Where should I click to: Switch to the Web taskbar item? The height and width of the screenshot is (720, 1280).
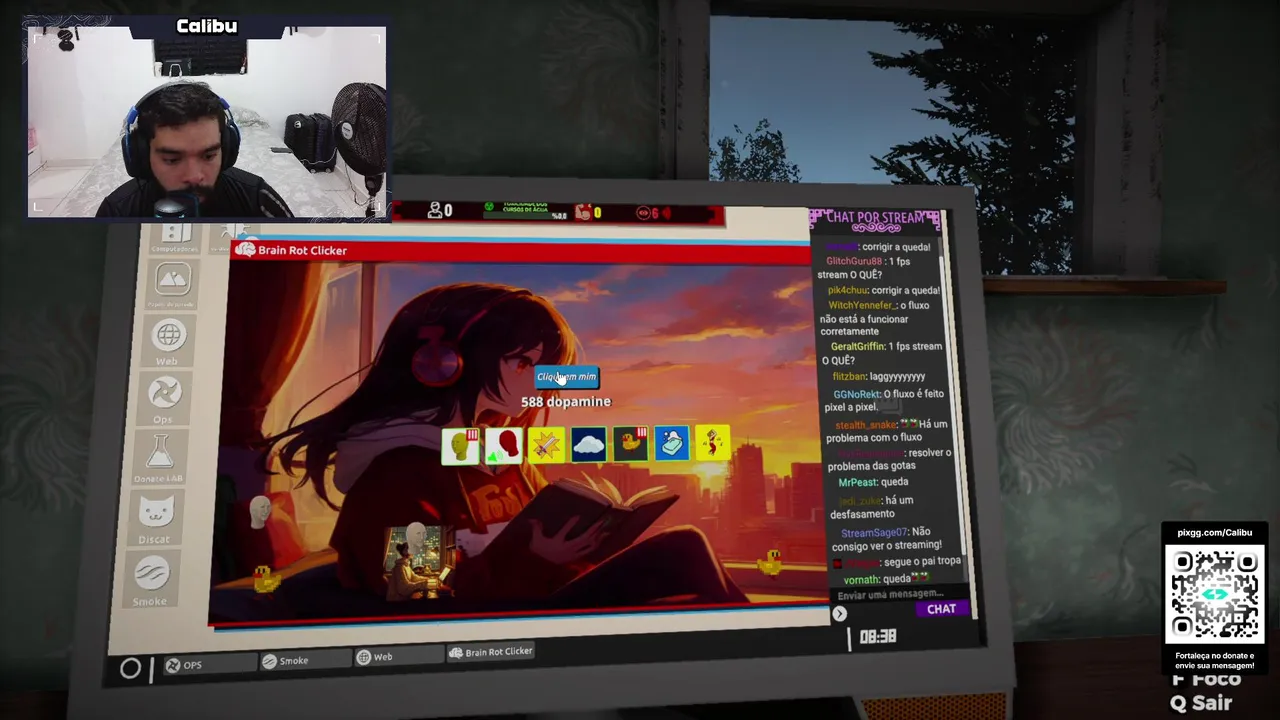pyautogui.click(x=397, y=657)
